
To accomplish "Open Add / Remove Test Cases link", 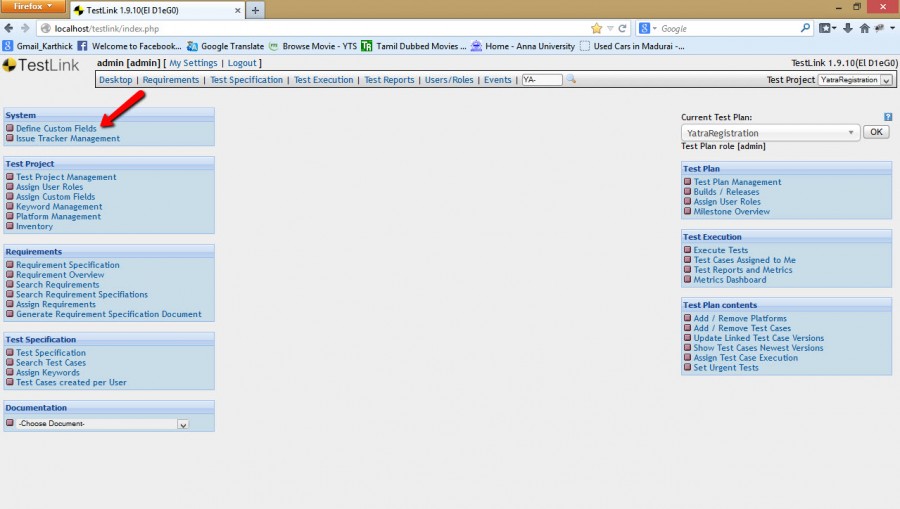I will 742,328.
